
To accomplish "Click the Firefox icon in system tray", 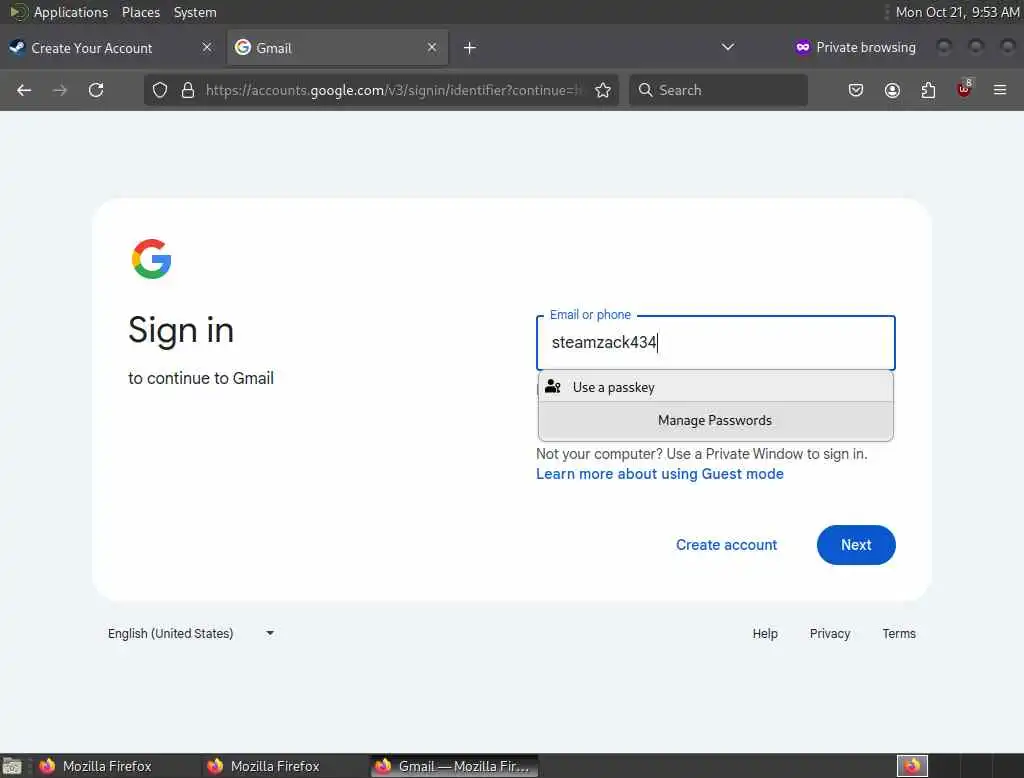I will 912,765.
